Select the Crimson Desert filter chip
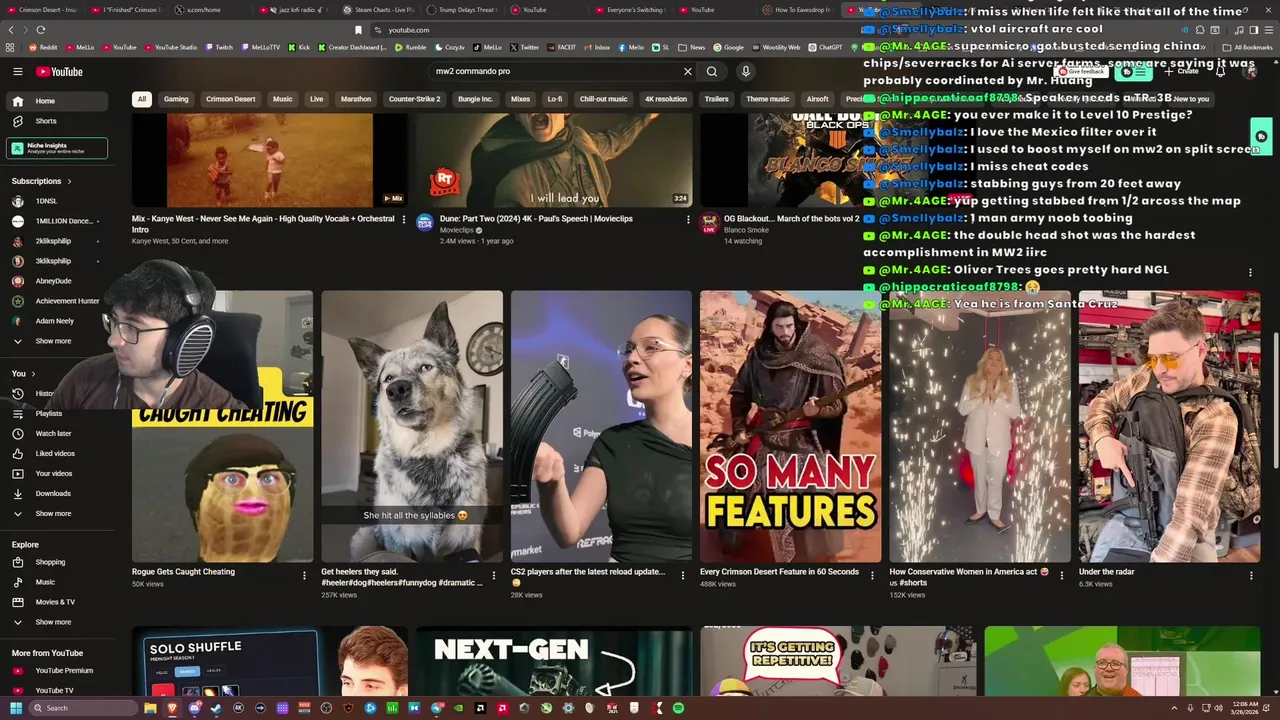This screenshot has width=1280, height=720. click(231, 99)
